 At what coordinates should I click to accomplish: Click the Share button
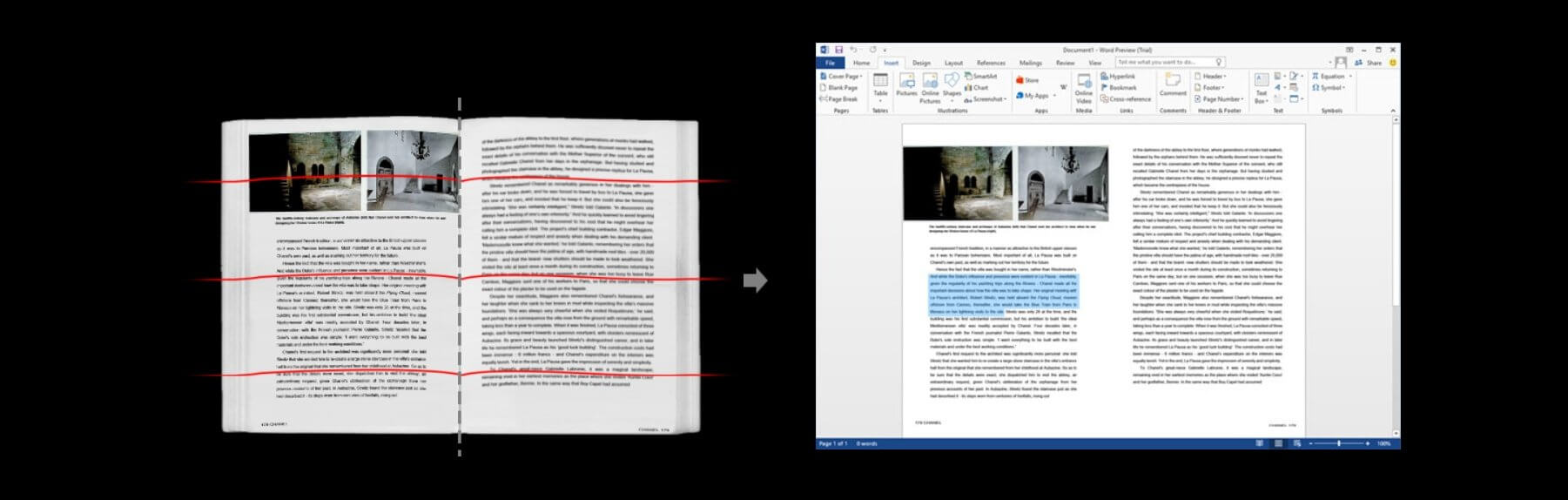pos(1370,63)
